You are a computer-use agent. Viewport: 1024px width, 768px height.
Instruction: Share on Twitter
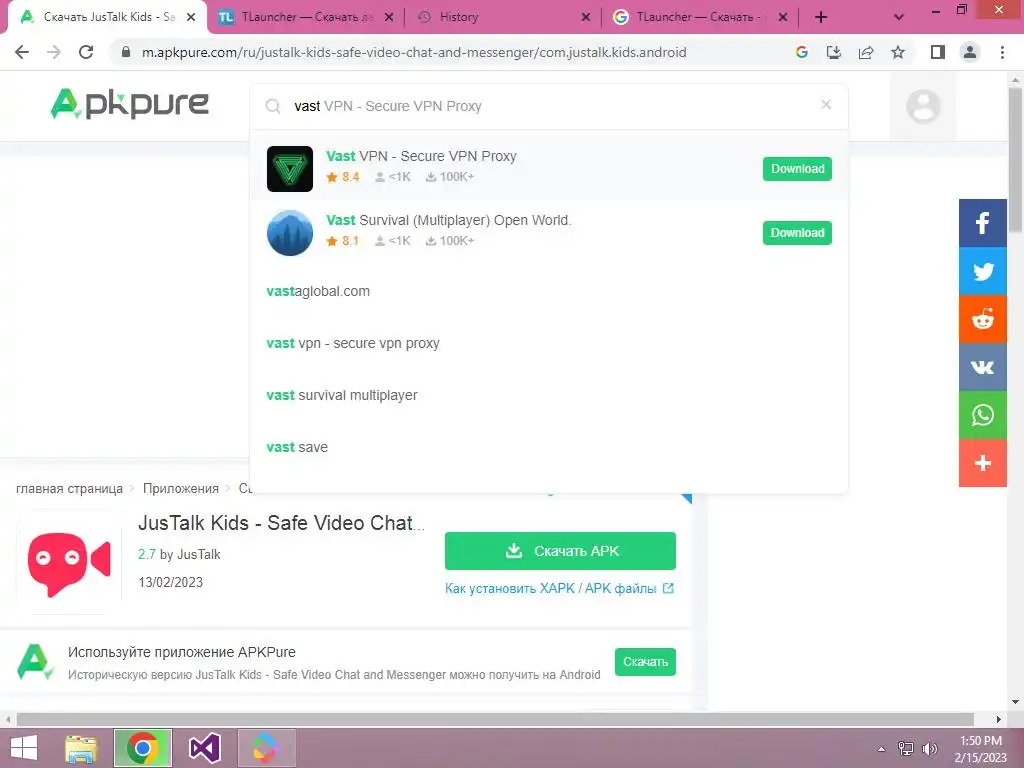(x=982, y=271)
